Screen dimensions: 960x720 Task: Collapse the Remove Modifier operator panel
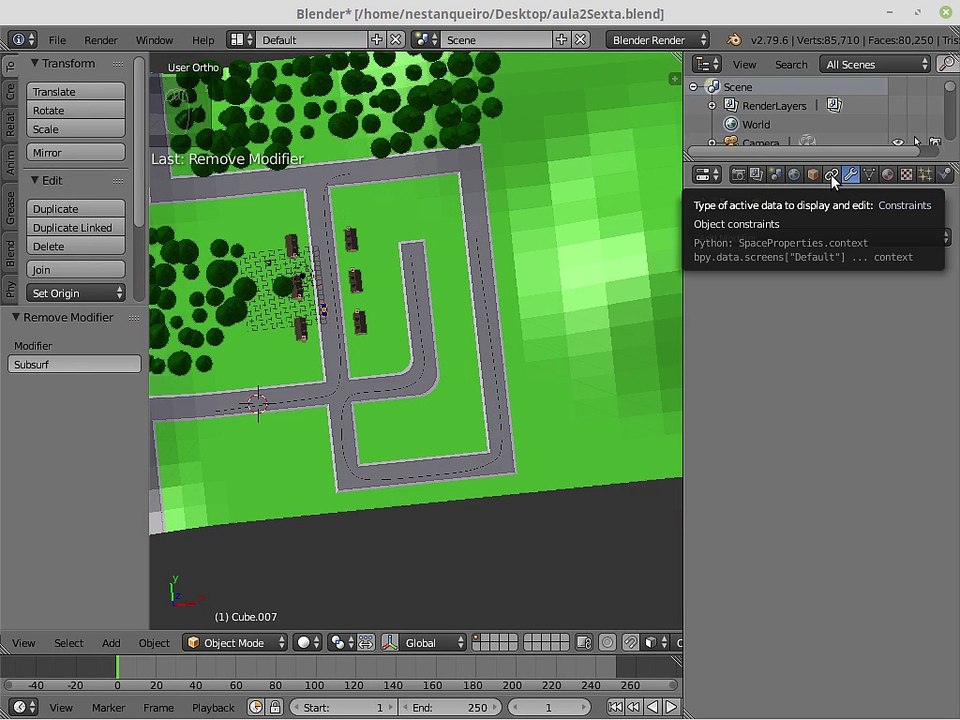point(16,317)
